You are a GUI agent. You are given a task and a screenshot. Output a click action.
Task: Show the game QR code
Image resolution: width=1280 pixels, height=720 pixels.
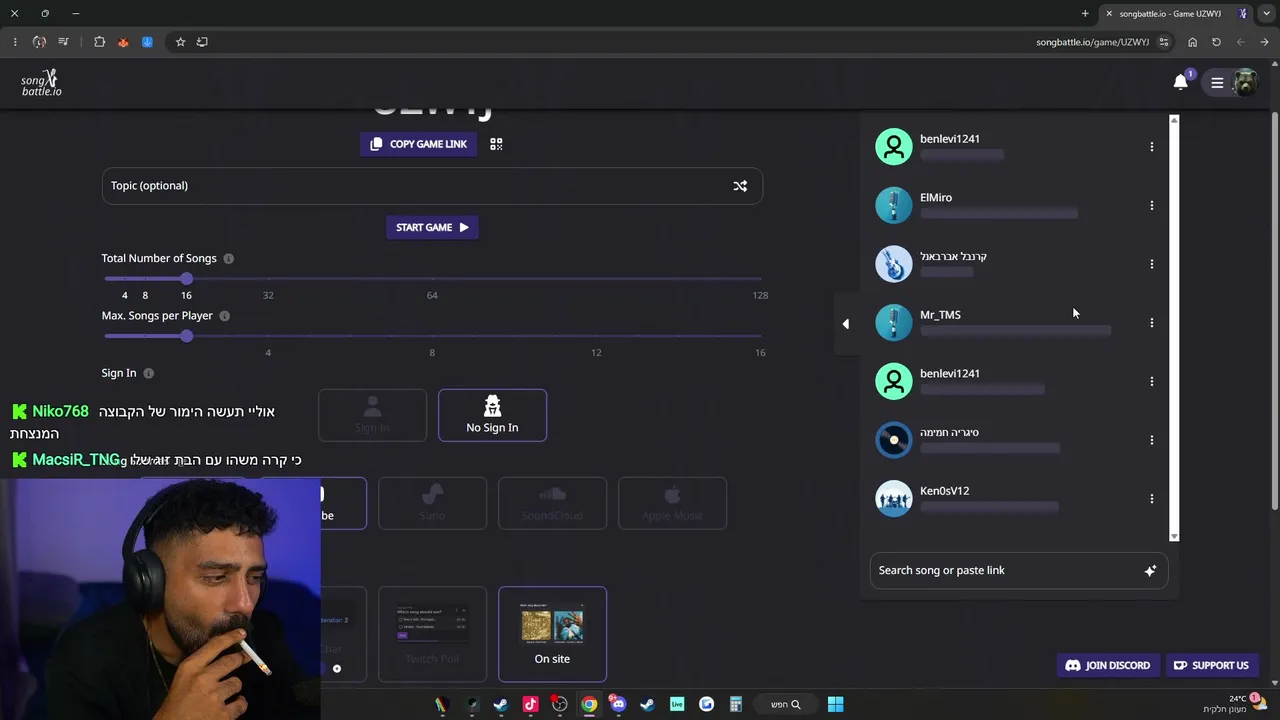tap(496, 144)
